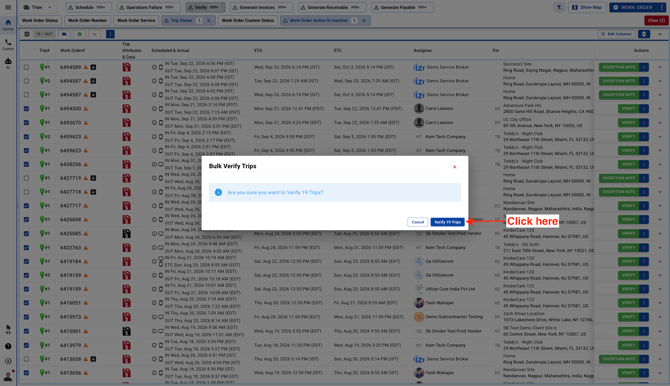670x386 pixels.
Task: Click the filter funnel icon beside Show Map
Action: click(x=559, y=7)
